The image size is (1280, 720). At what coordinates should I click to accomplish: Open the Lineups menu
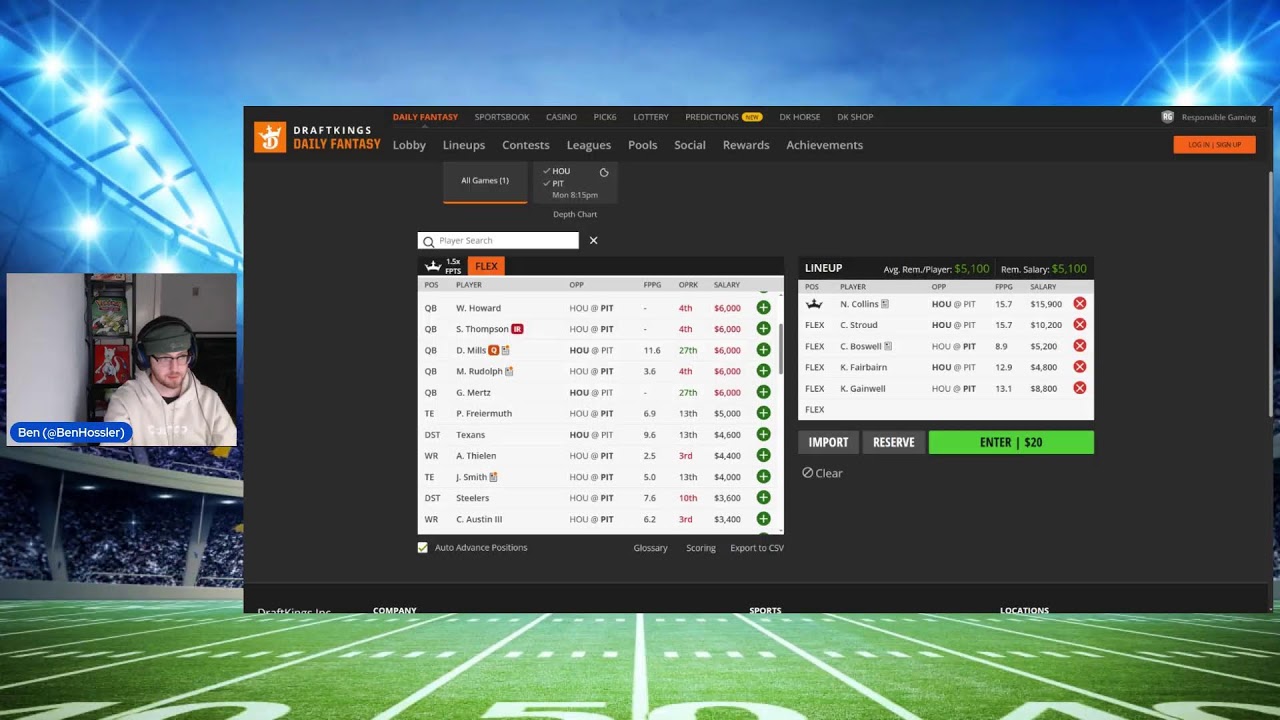point(464,145)
